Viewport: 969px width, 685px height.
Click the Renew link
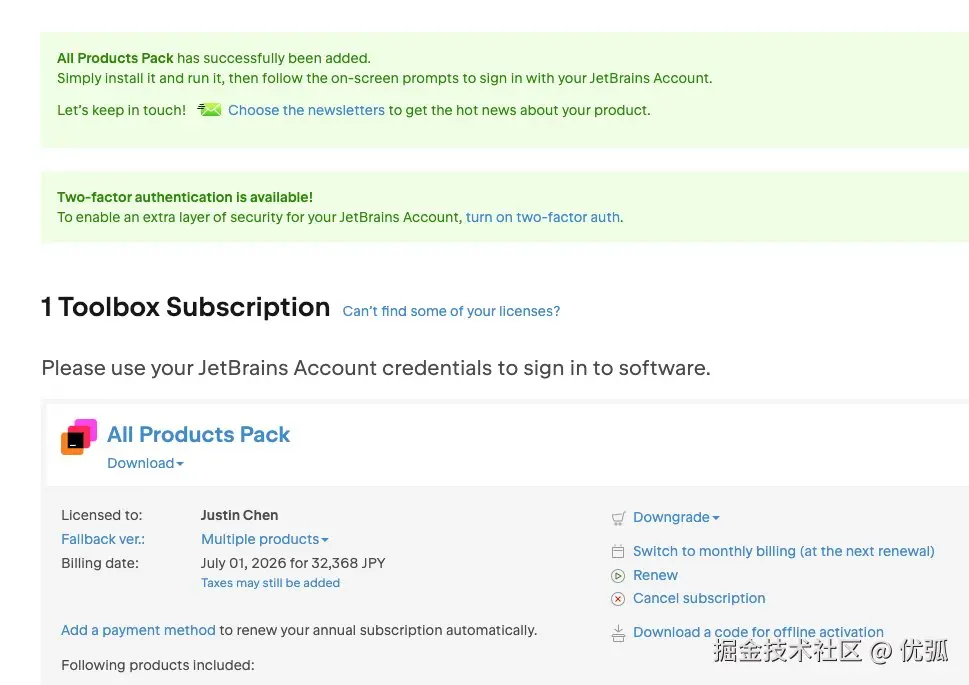click(655, 575)
